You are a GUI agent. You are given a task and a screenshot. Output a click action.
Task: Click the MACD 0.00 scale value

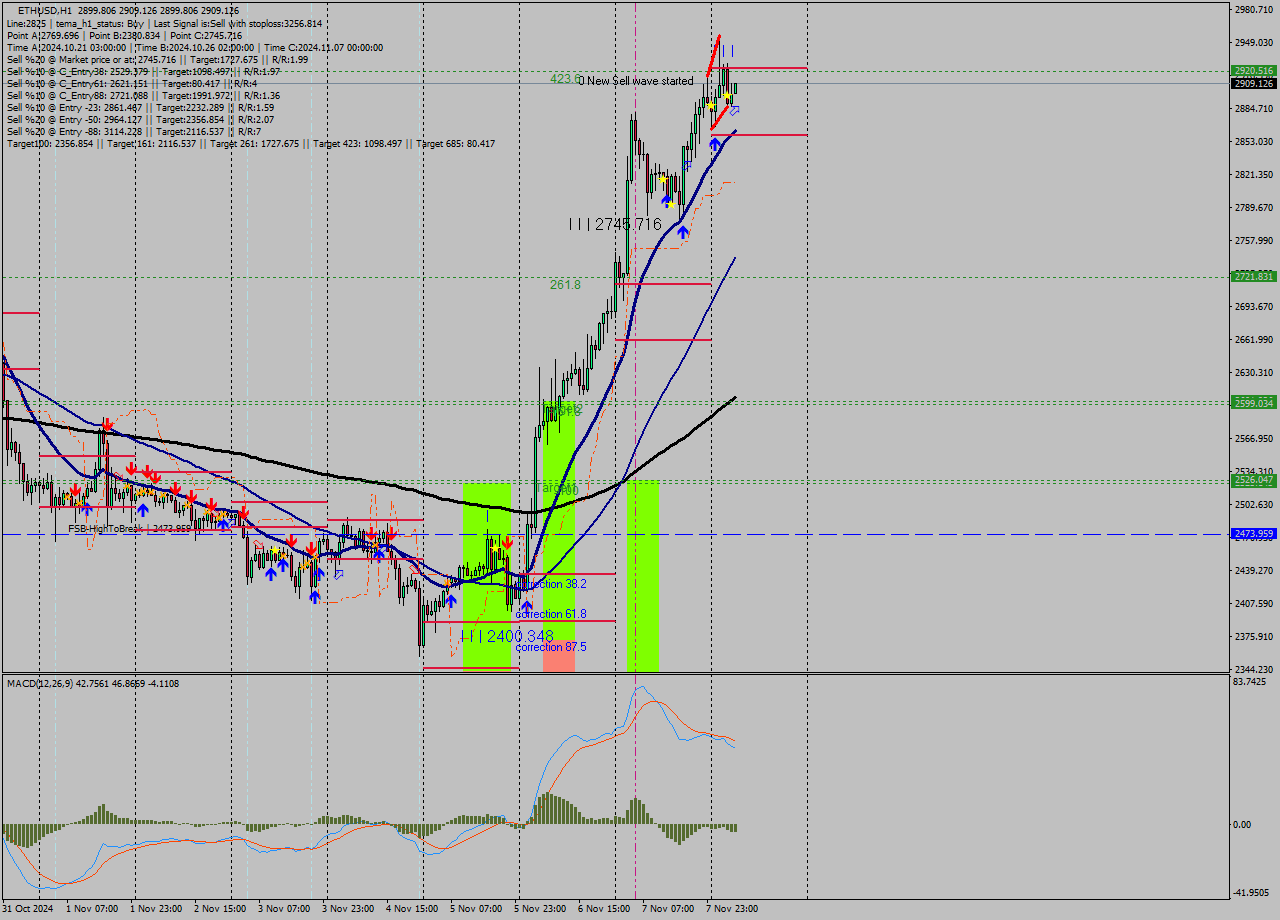(x=1243, y=824)
